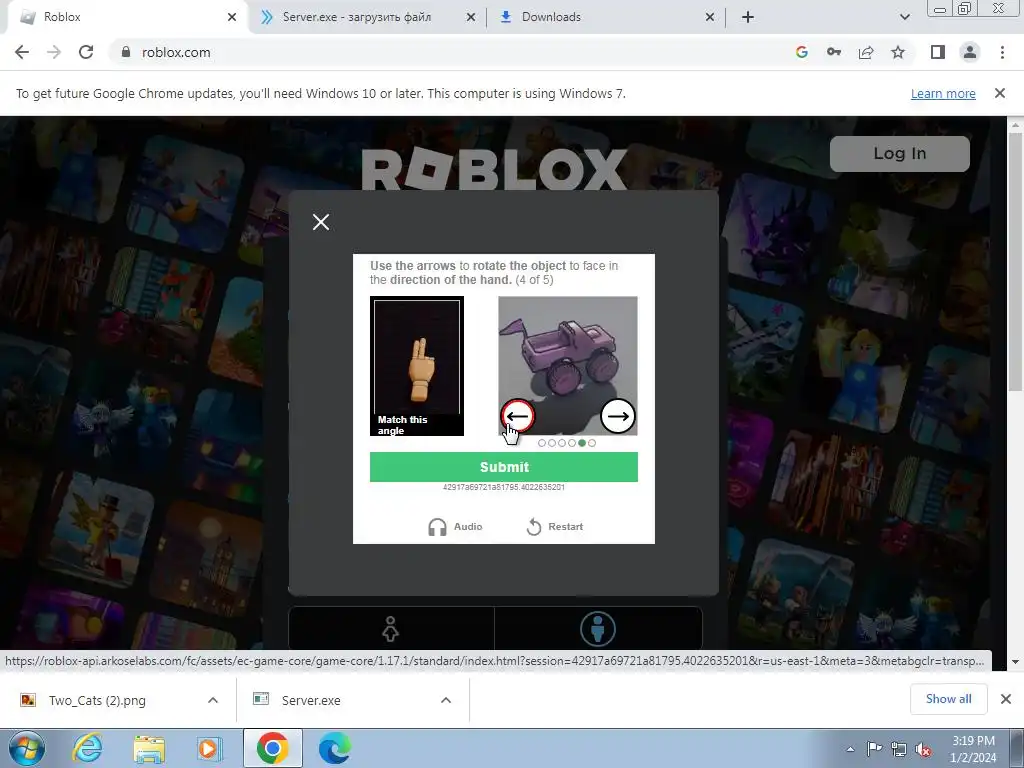Open Windows Media Player from taskbar
Image resolution: width=1024 pixels, height=768 pixels.
[210, 748]
